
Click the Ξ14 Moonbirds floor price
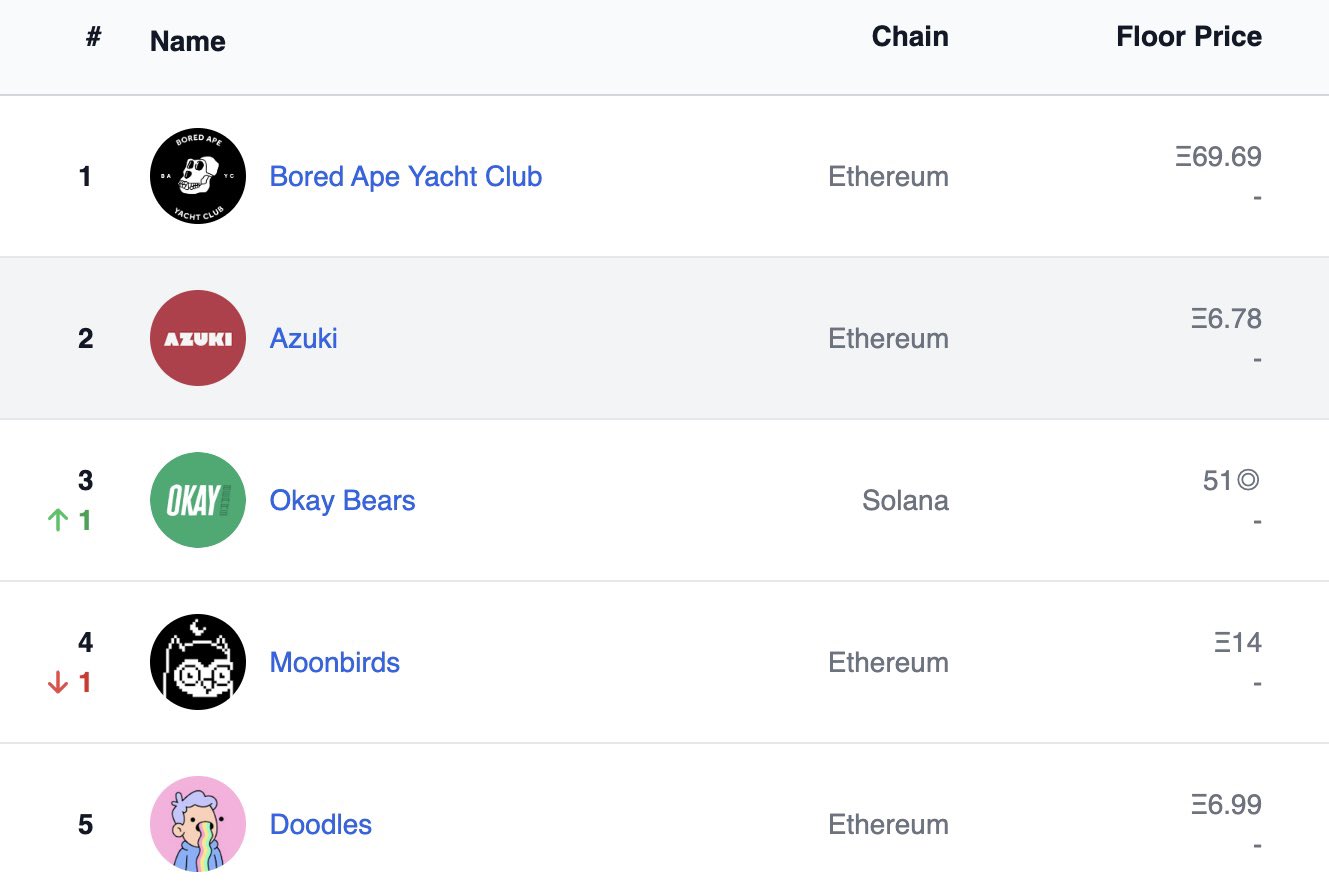(x=1238, y=643)
